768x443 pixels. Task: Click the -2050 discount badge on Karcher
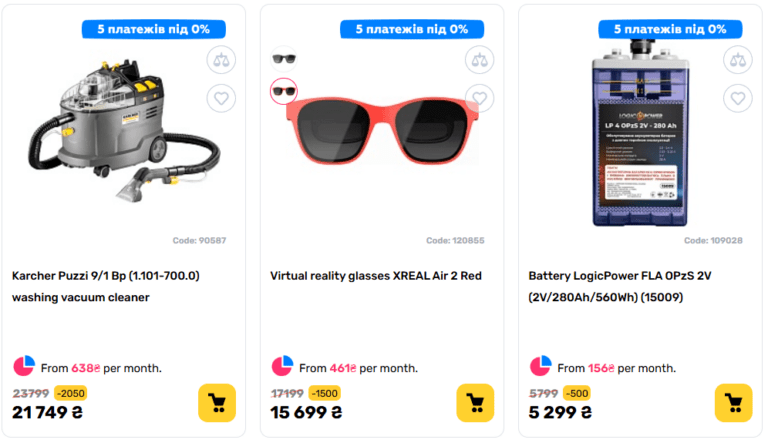[70, 393]
